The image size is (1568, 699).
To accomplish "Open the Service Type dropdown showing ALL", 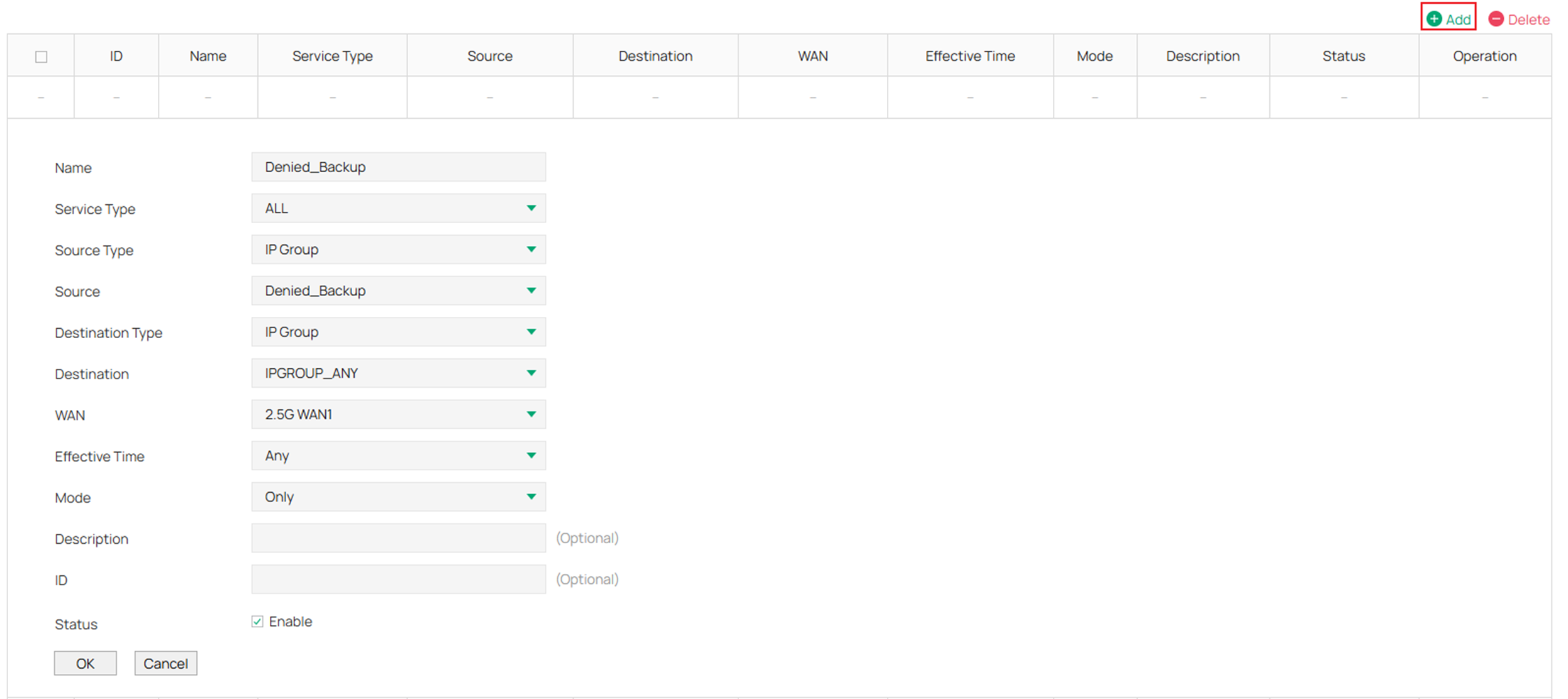I will pyautogui.click(x=399, y=208).
